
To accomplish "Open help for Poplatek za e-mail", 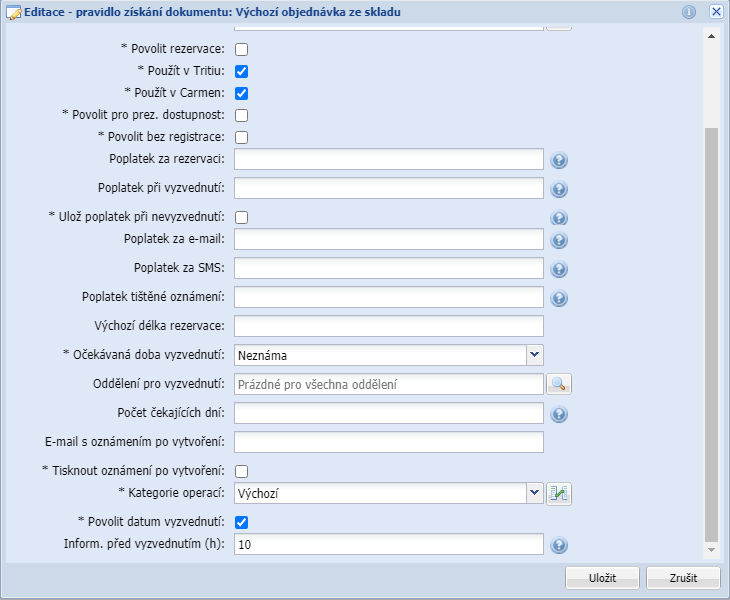I will (x=559, y=240).
